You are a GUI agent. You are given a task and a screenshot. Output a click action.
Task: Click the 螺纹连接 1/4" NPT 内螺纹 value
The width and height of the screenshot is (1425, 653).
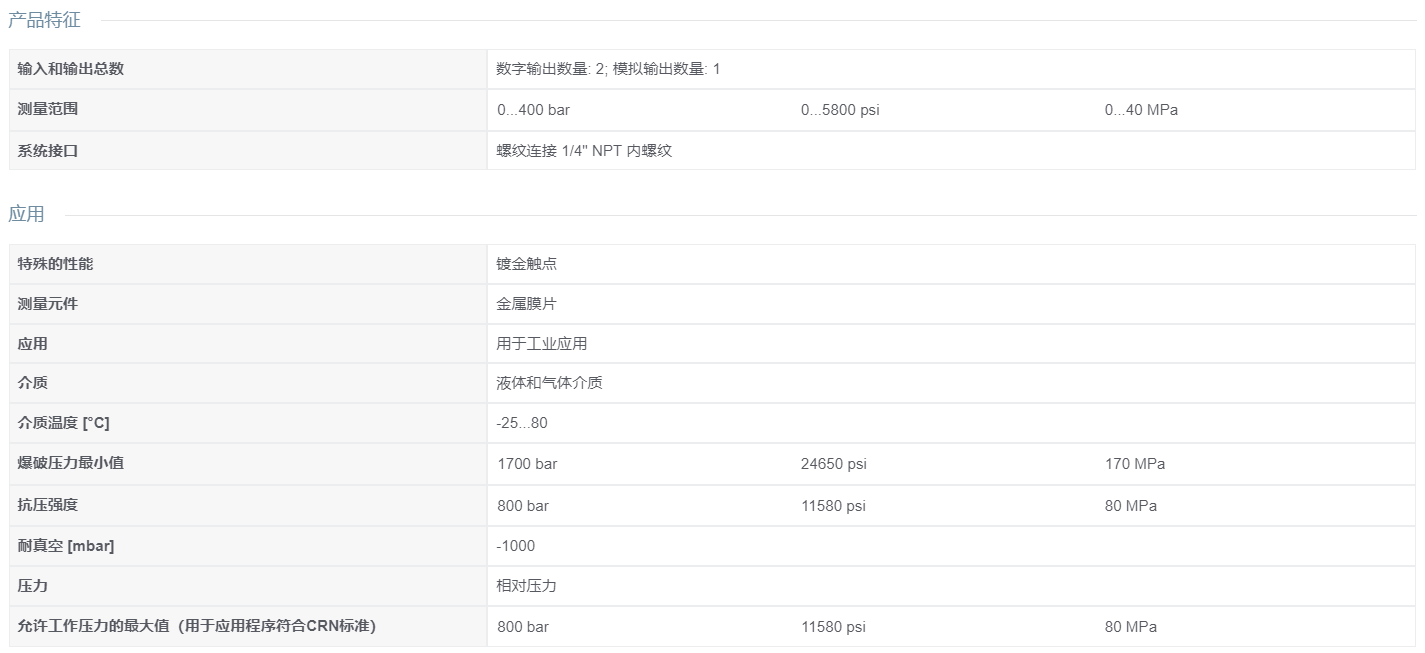[x=584, y=151]
